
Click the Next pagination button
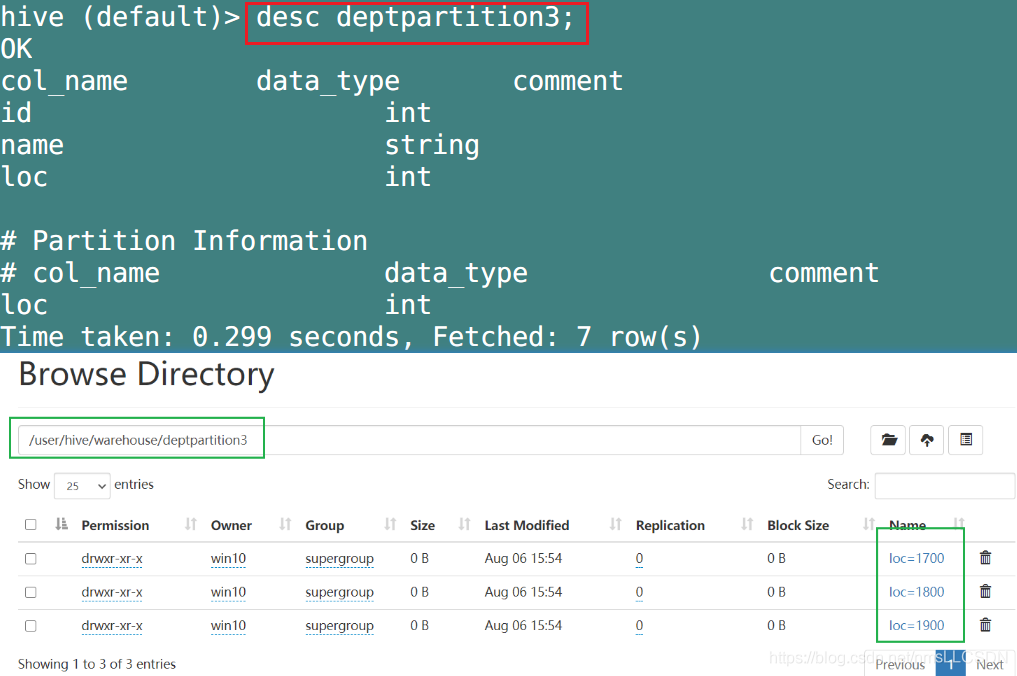pos(990,664)
